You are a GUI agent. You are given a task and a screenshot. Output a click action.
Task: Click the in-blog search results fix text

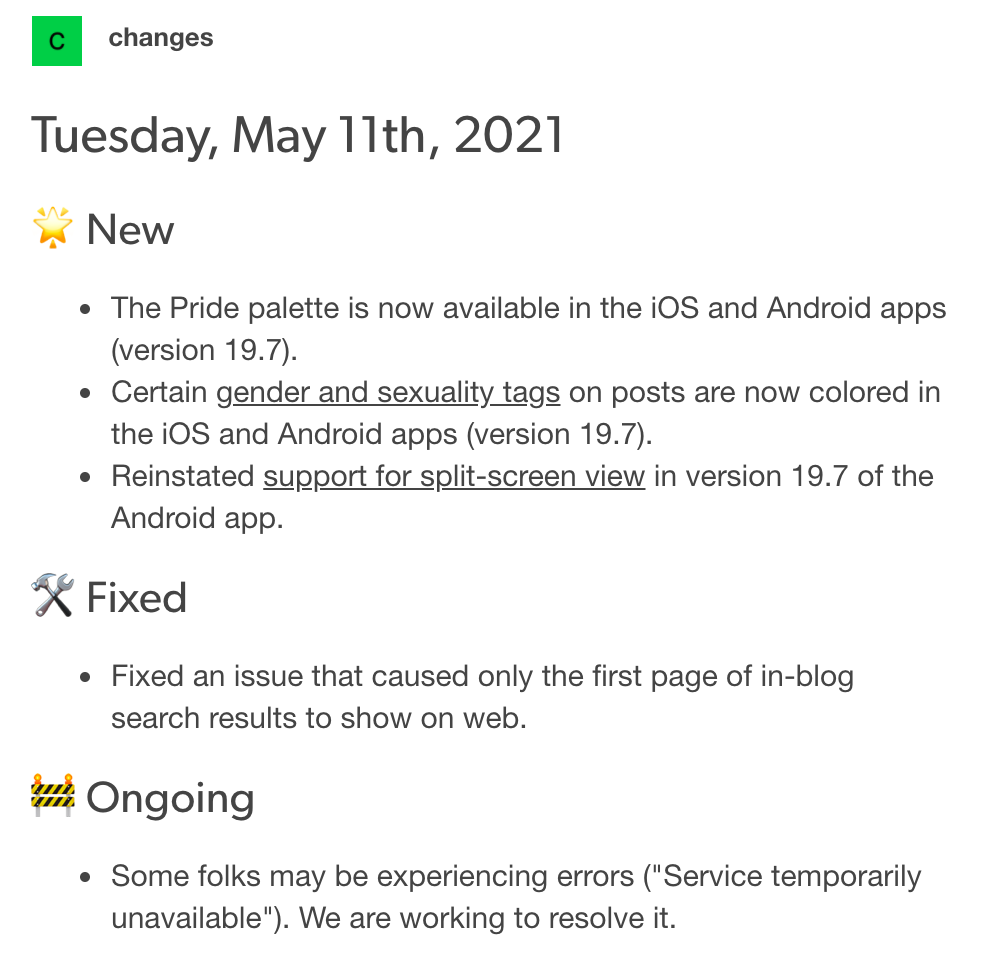[x=482, y=697]
